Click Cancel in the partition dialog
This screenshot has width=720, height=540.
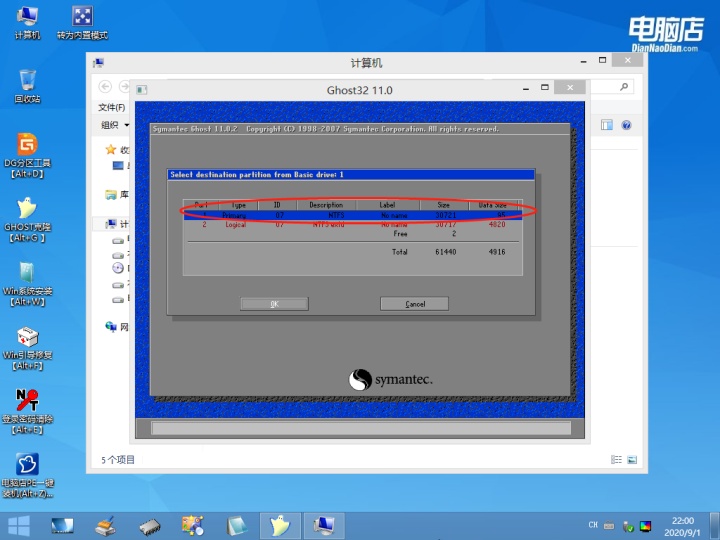[415, 304]
